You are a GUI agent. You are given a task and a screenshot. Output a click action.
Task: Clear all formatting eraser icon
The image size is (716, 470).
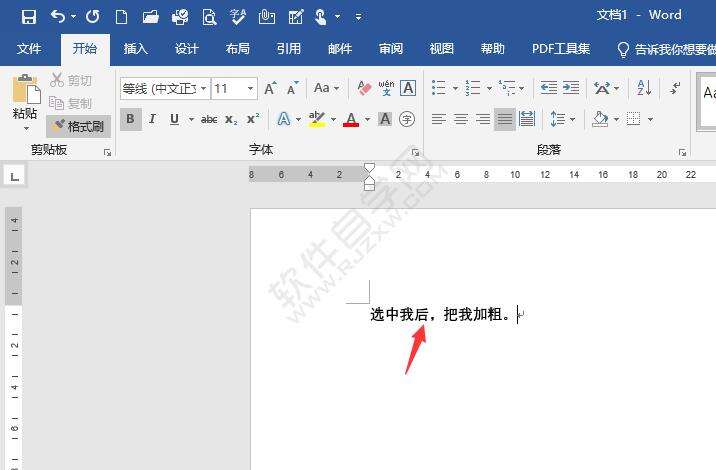click(364, 88)
